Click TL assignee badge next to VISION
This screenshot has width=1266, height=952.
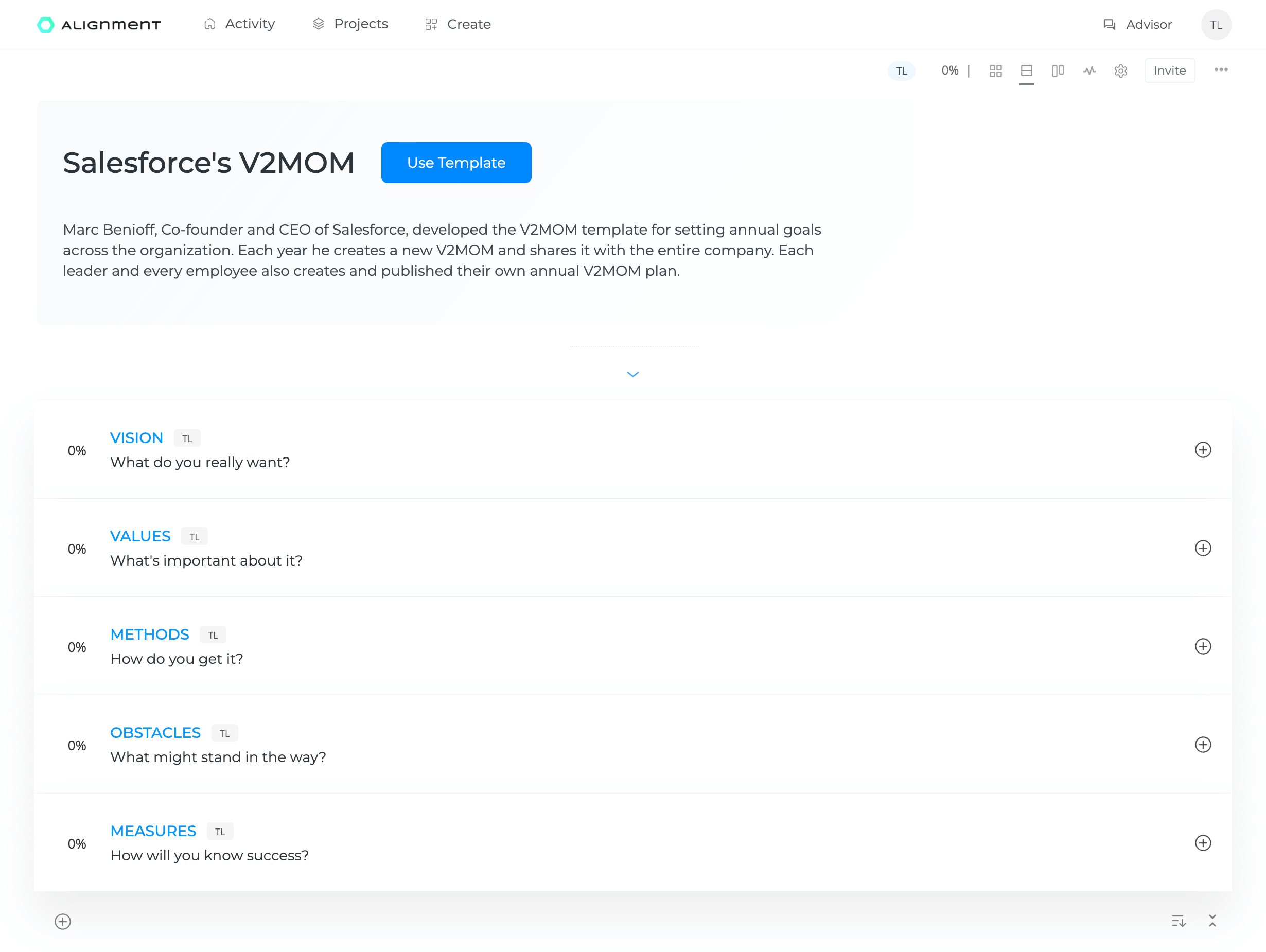187,438
